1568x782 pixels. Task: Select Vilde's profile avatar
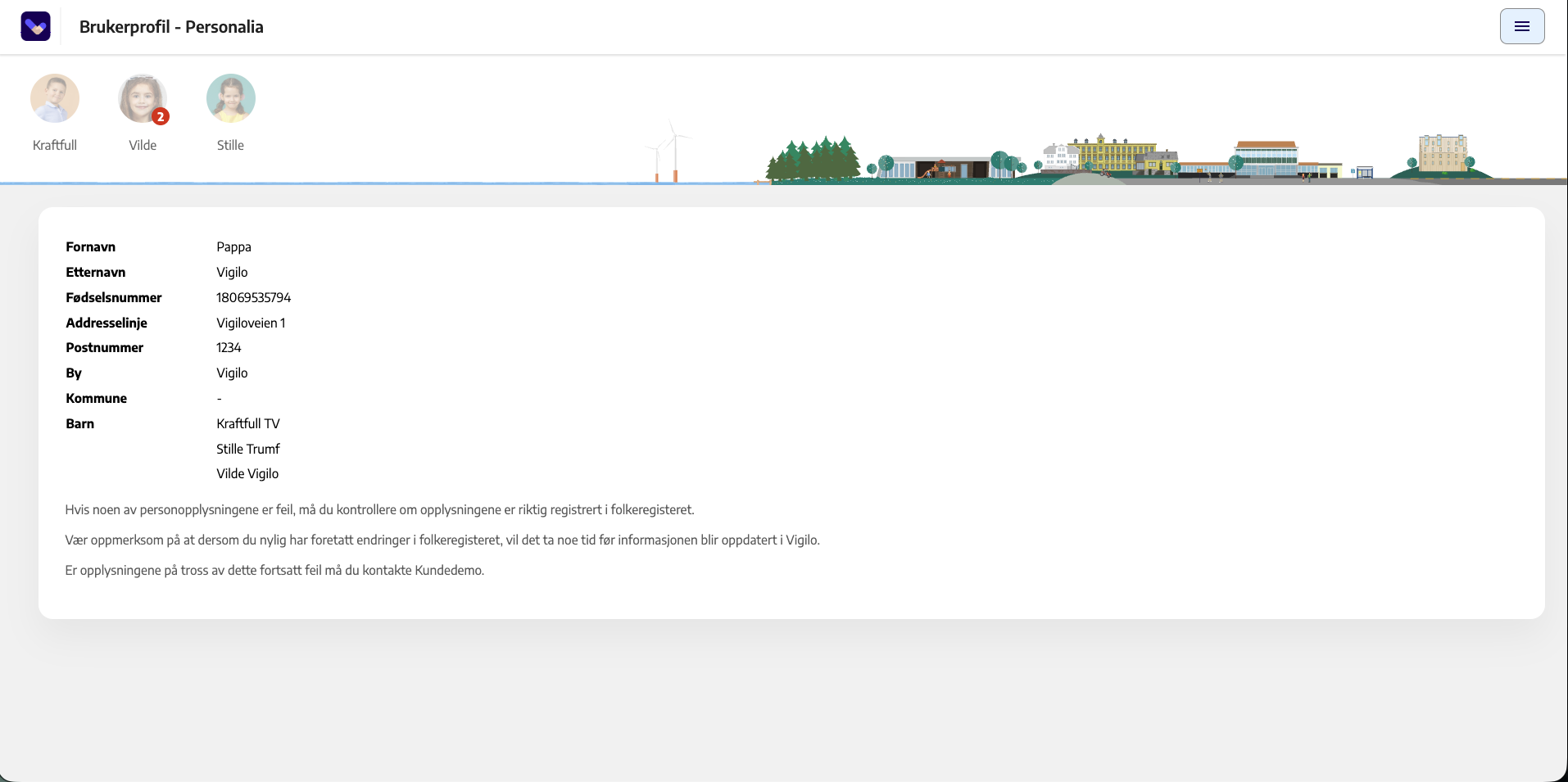click(x=143, y=98)
